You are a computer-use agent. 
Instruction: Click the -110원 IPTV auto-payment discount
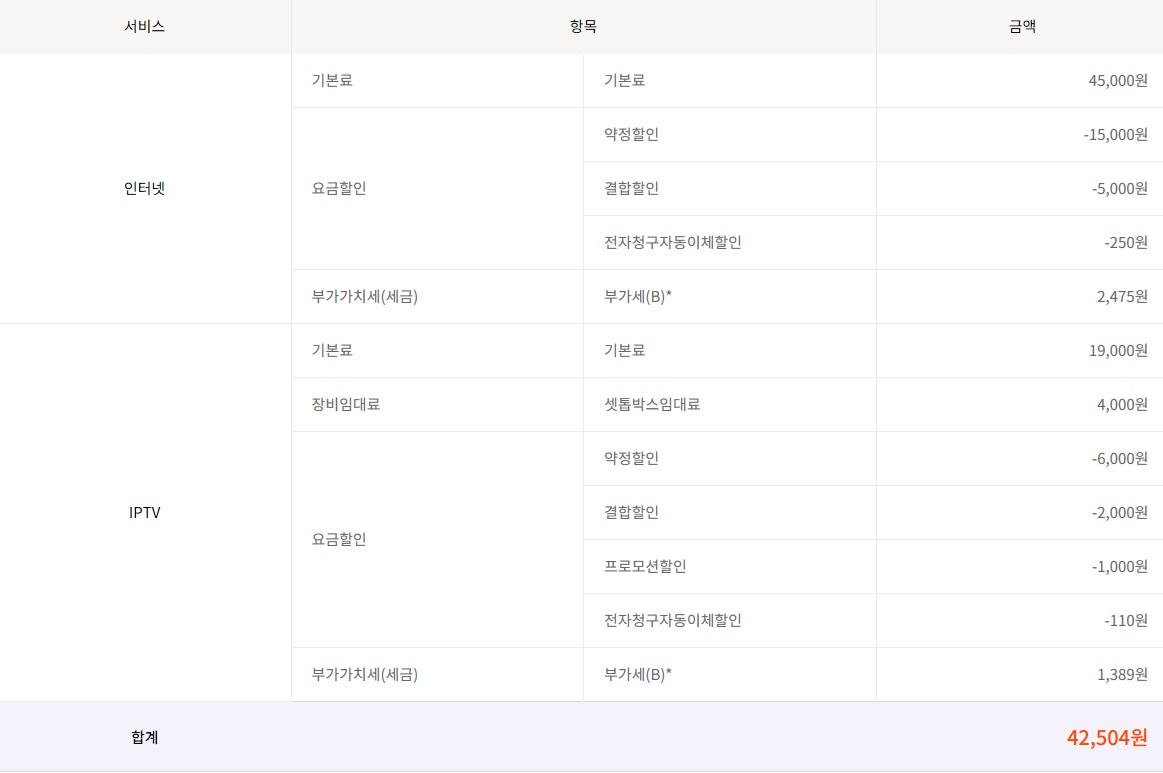coord(1126,620)
